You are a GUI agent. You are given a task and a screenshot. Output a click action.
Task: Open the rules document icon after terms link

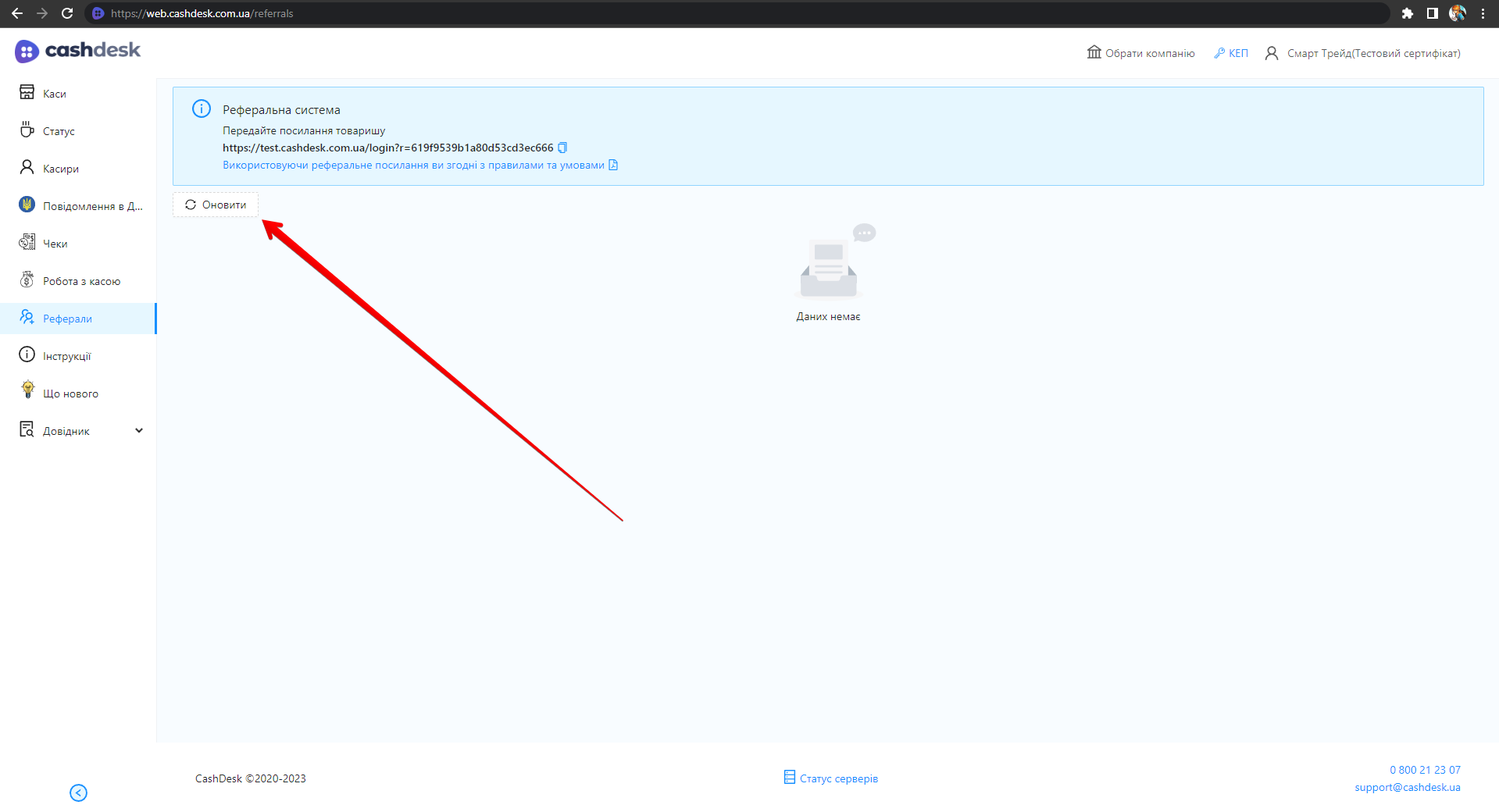(x=613, y=165)
